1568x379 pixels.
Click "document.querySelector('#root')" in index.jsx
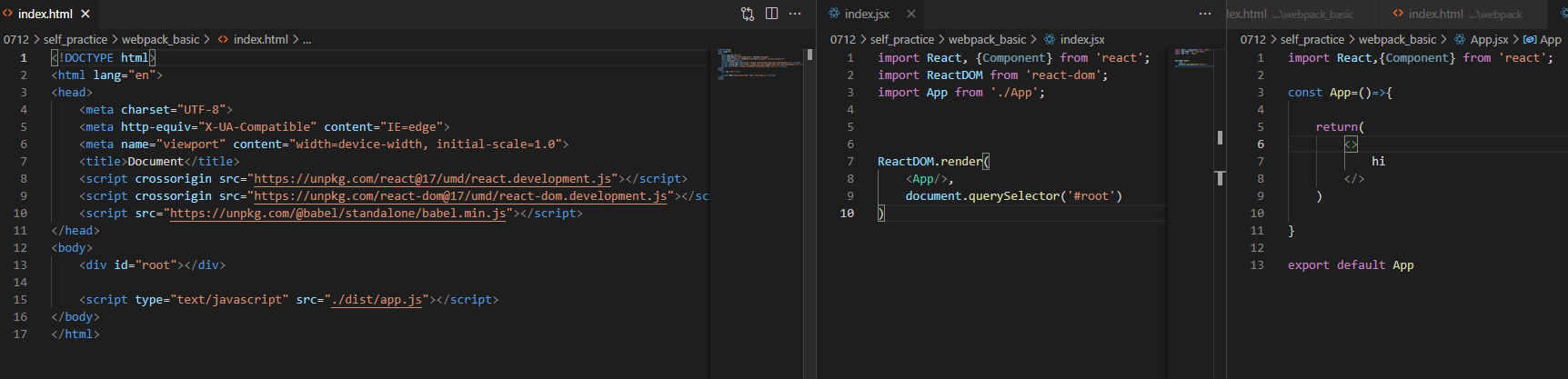coord(1014,196)
